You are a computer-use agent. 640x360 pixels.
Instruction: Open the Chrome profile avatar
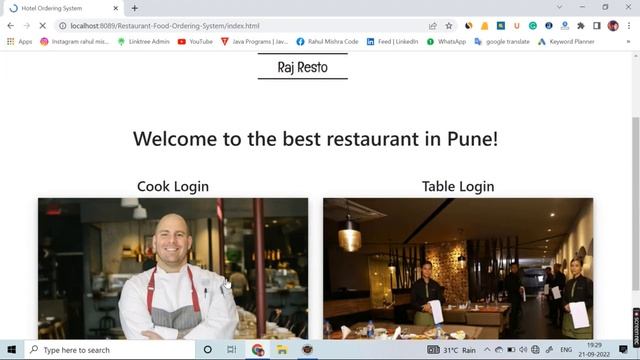613,26
